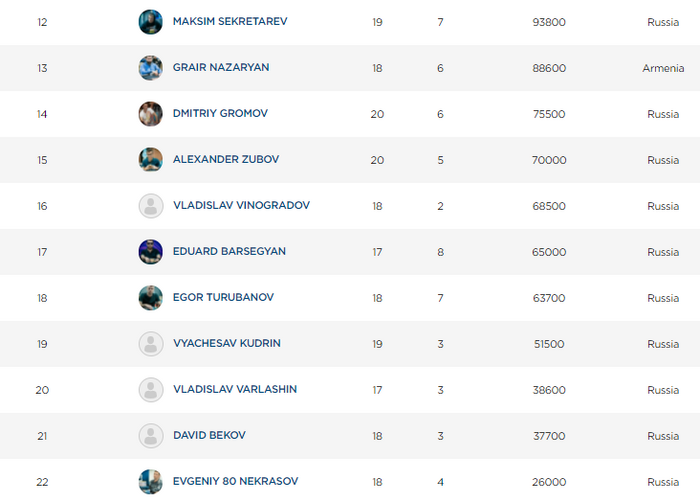Click Vyachesav Kudrin's default avatar icon
The width and height of the screenshot is (700, 502).
150,344
